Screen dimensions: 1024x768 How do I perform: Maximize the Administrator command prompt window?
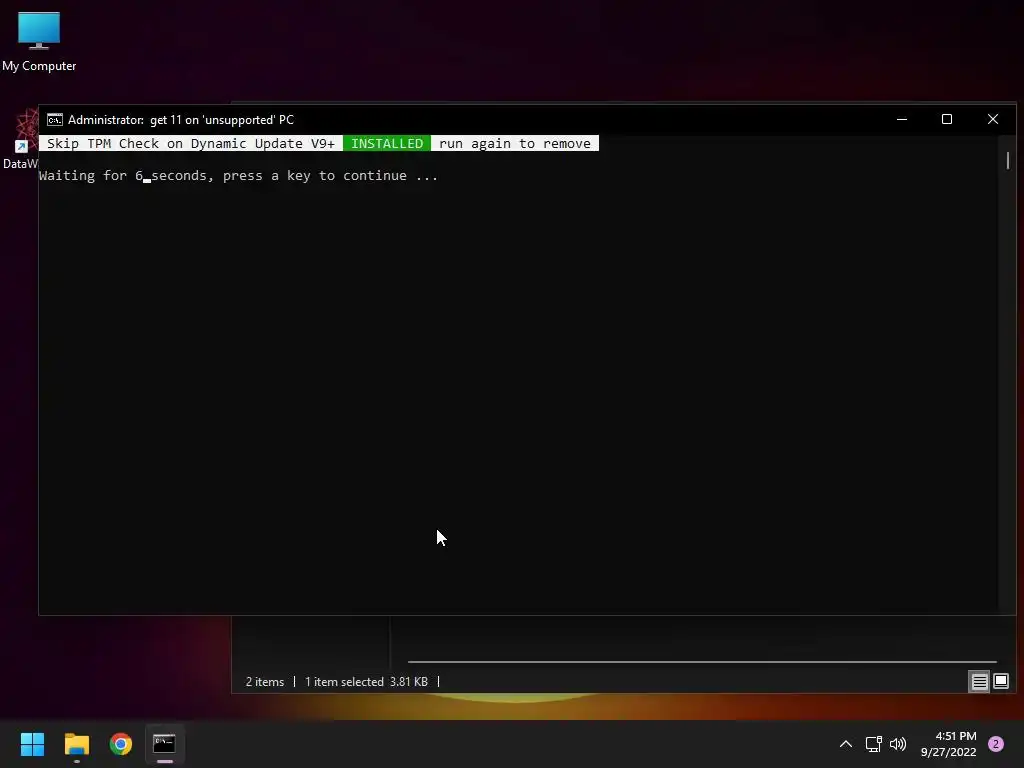coord(947,119)
